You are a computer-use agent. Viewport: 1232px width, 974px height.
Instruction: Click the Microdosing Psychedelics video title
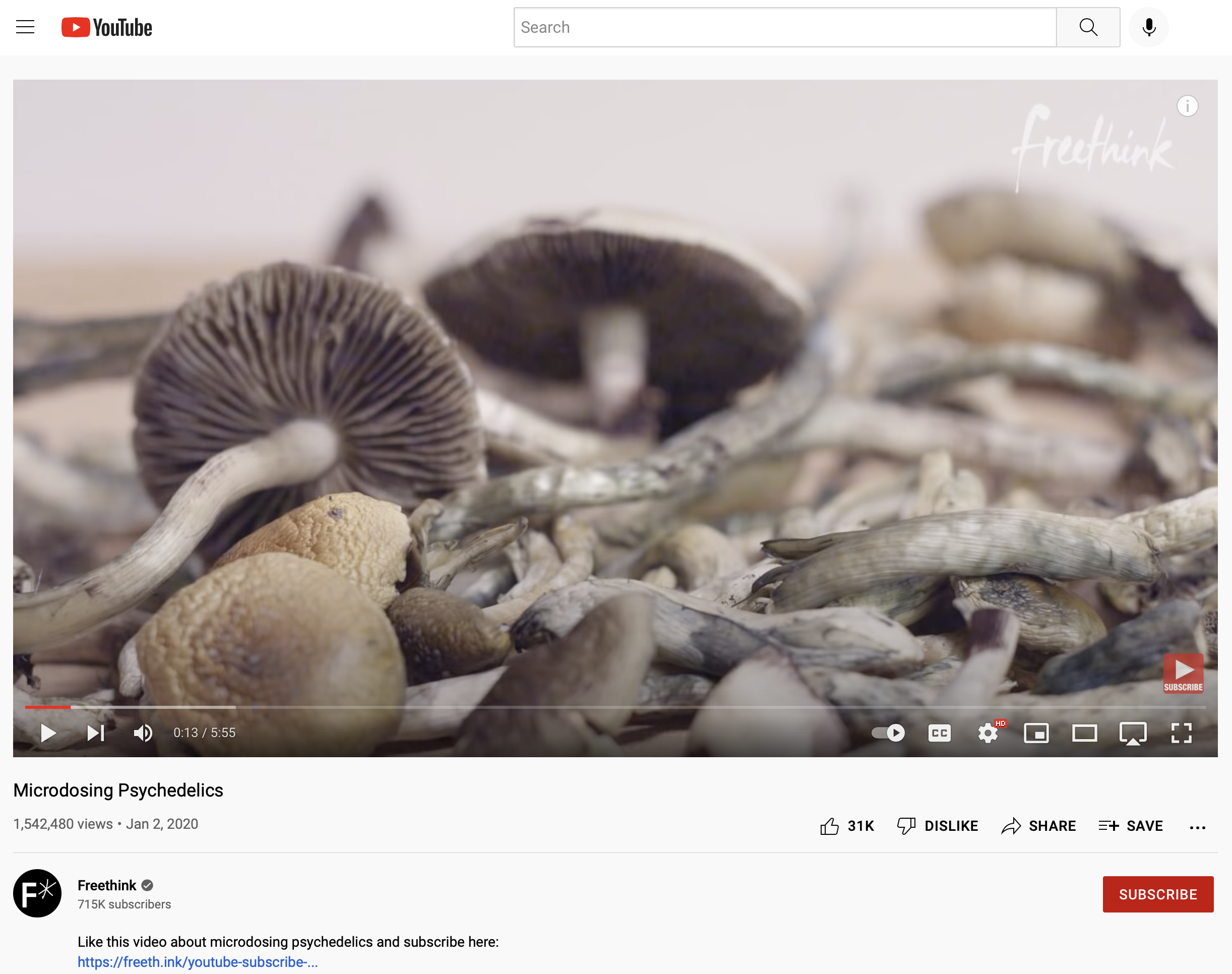click(x=118, y=790)
